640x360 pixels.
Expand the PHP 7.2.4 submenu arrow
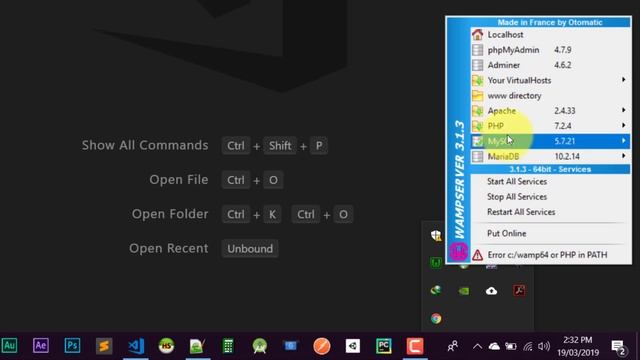click(624, 125)
